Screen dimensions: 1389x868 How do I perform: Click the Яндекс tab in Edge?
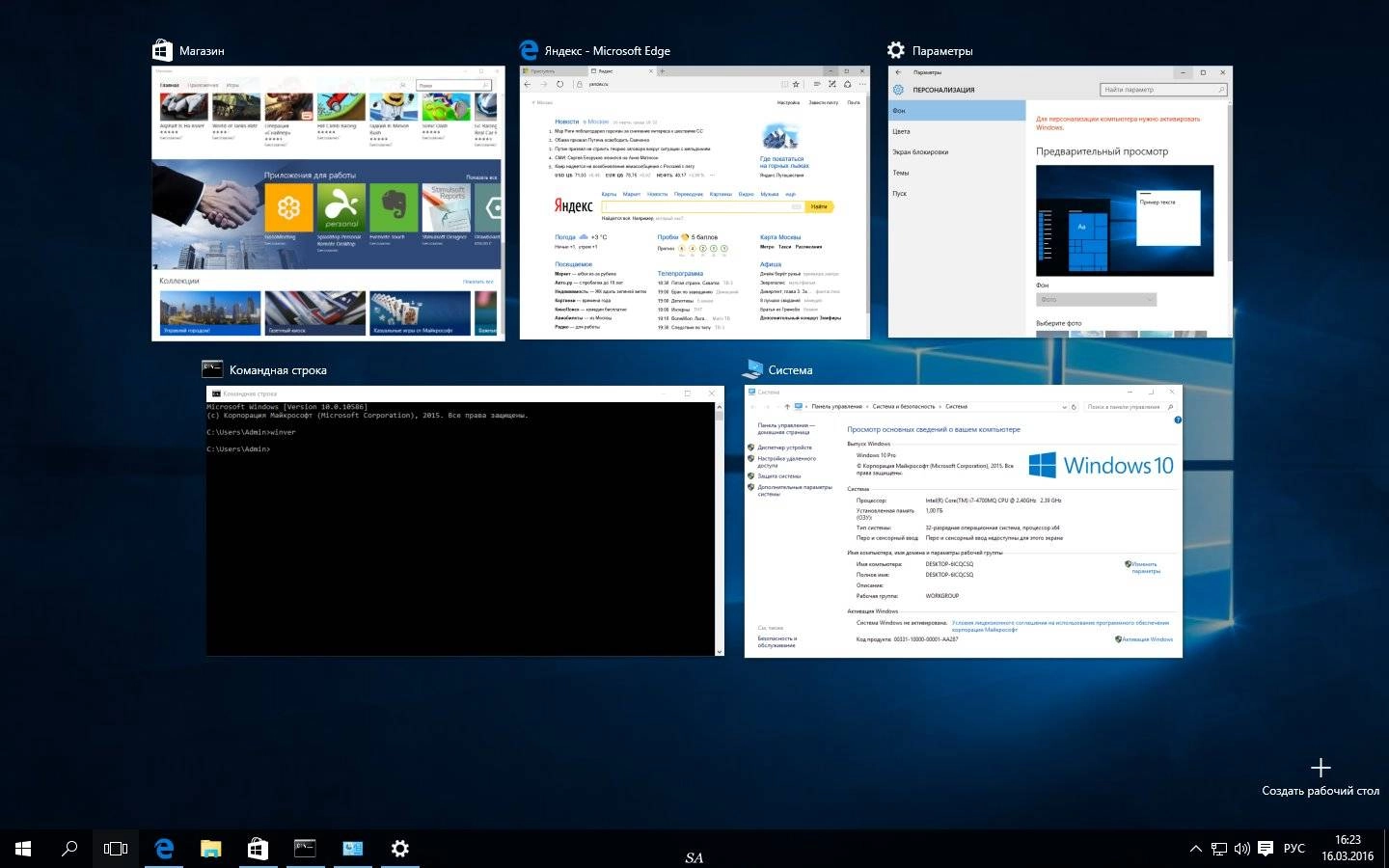coord(620,70)
